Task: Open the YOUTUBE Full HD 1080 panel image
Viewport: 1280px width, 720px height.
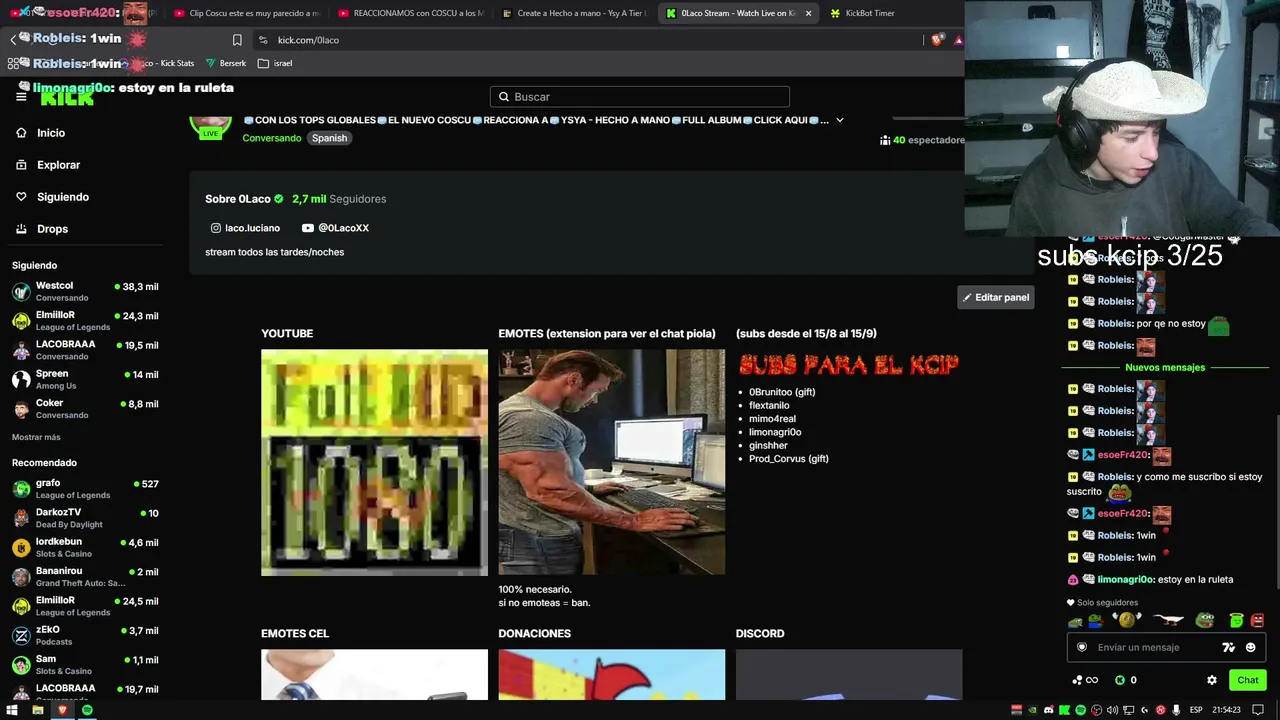Action: [374, 462]
